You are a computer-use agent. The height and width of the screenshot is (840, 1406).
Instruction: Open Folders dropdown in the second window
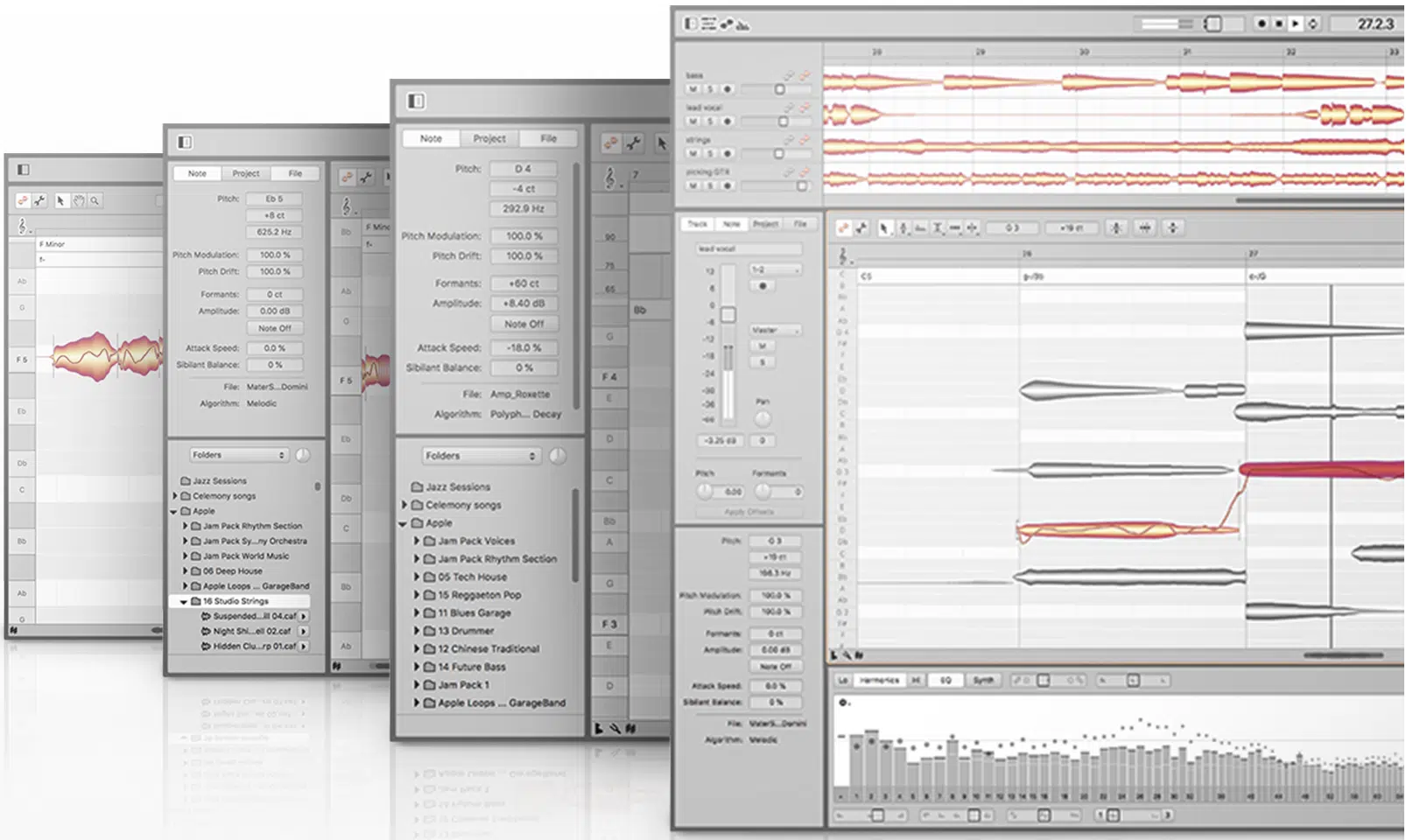click(239, 455)
